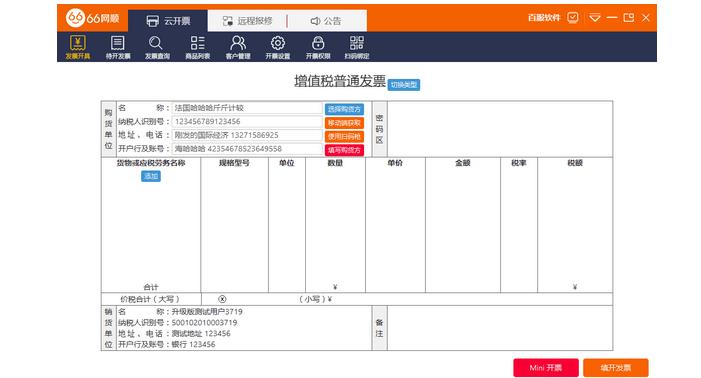
Task: Click the 密码区 password area box
Action: tap(500, 129)
